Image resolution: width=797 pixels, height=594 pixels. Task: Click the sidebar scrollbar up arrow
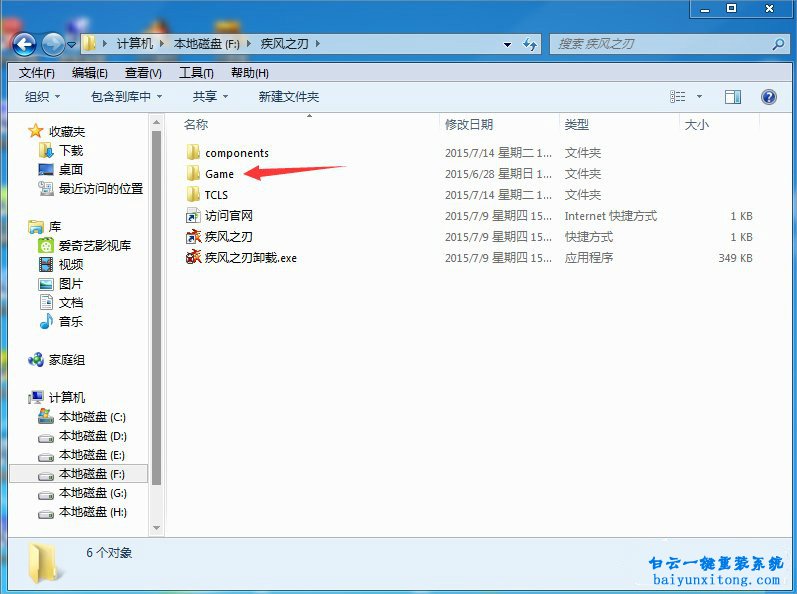click(x=156, y=122)
